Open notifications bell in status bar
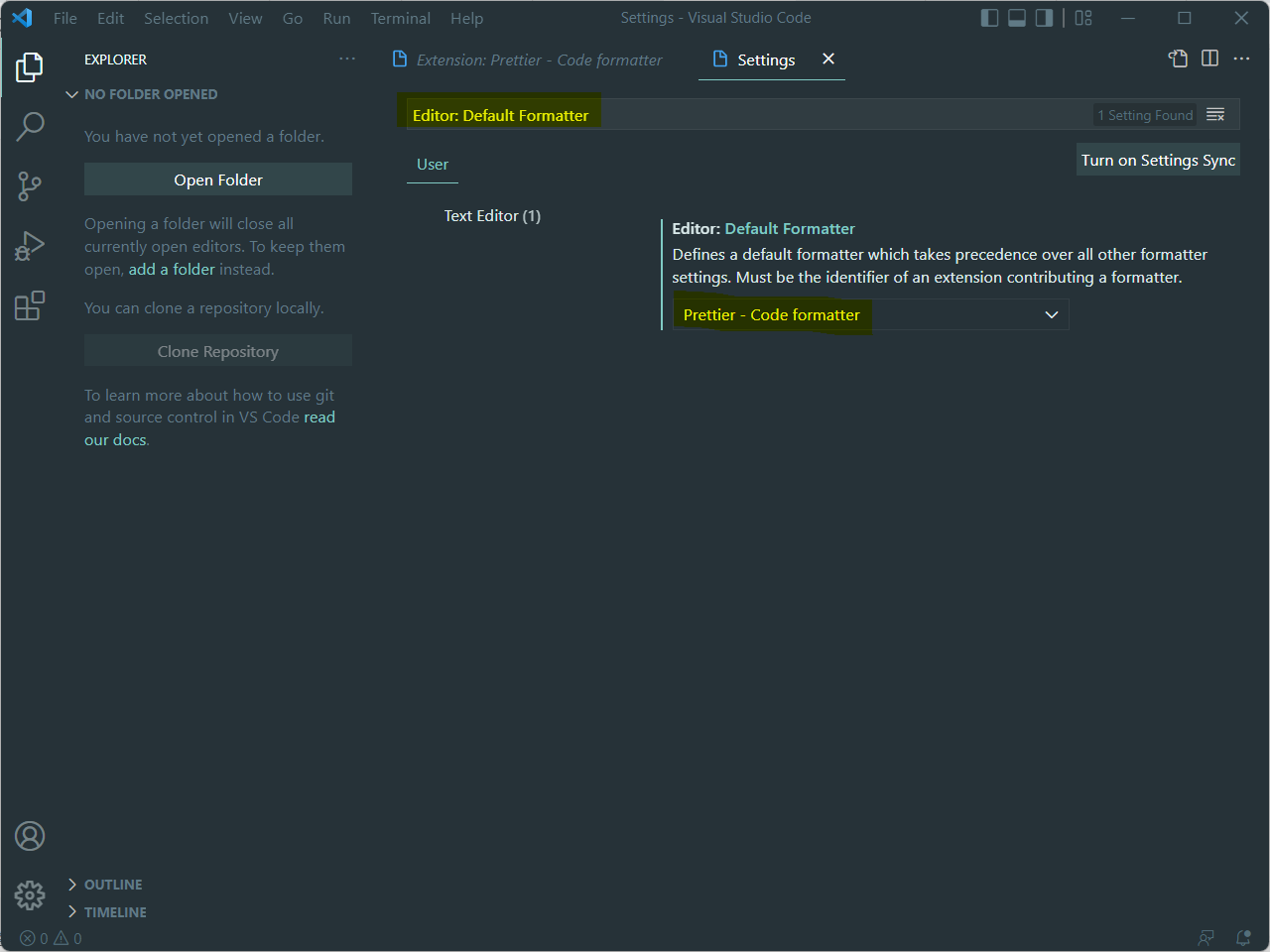Screen dimensions: 1270x952 point(1243,938)
